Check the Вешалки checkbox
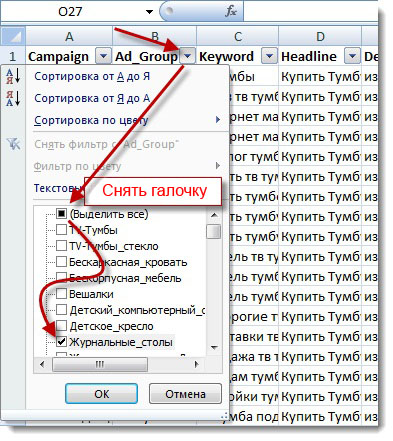Screen dimensions: 393x441 [x=61, y=294]
